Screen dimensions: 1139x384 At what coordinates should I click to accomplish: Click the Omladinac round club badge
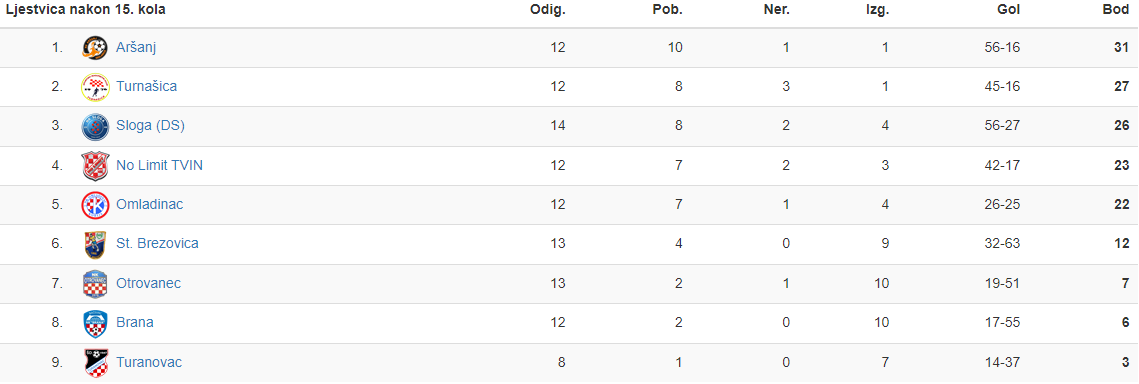pos(95,205)
